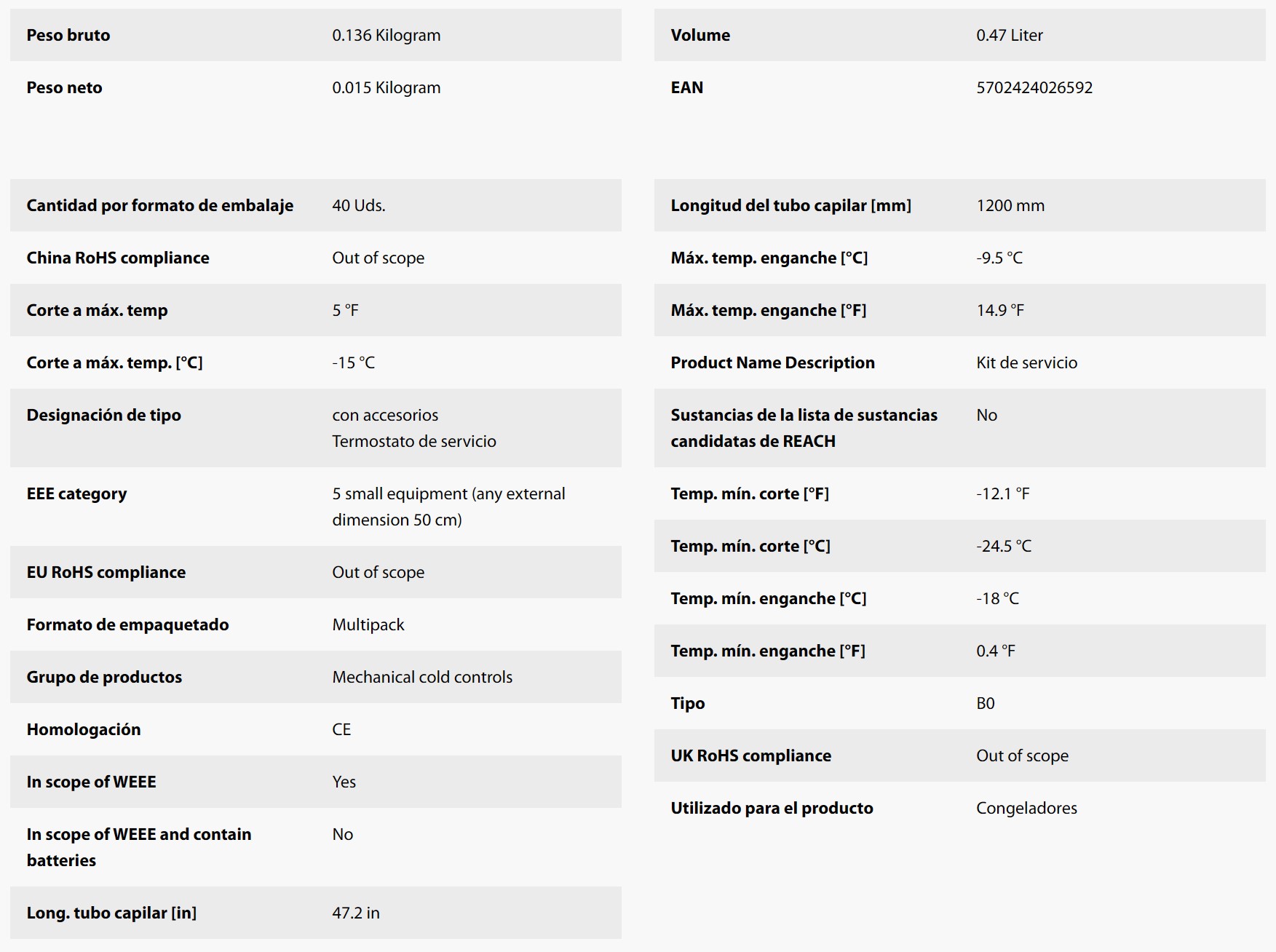
Task: Click the Multipack packaging format value
Action: click(368, 624)
